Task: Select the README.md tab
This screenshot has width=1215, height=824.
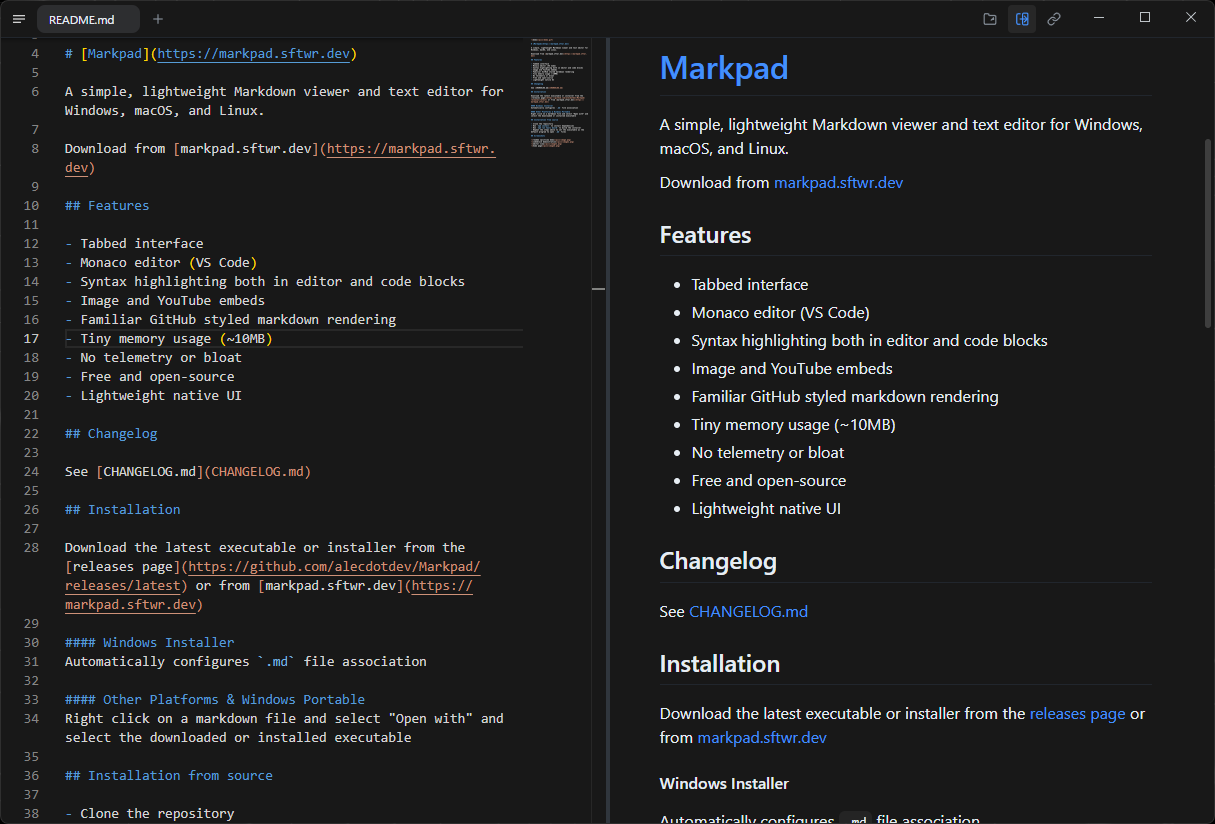Action: [88, 18]
